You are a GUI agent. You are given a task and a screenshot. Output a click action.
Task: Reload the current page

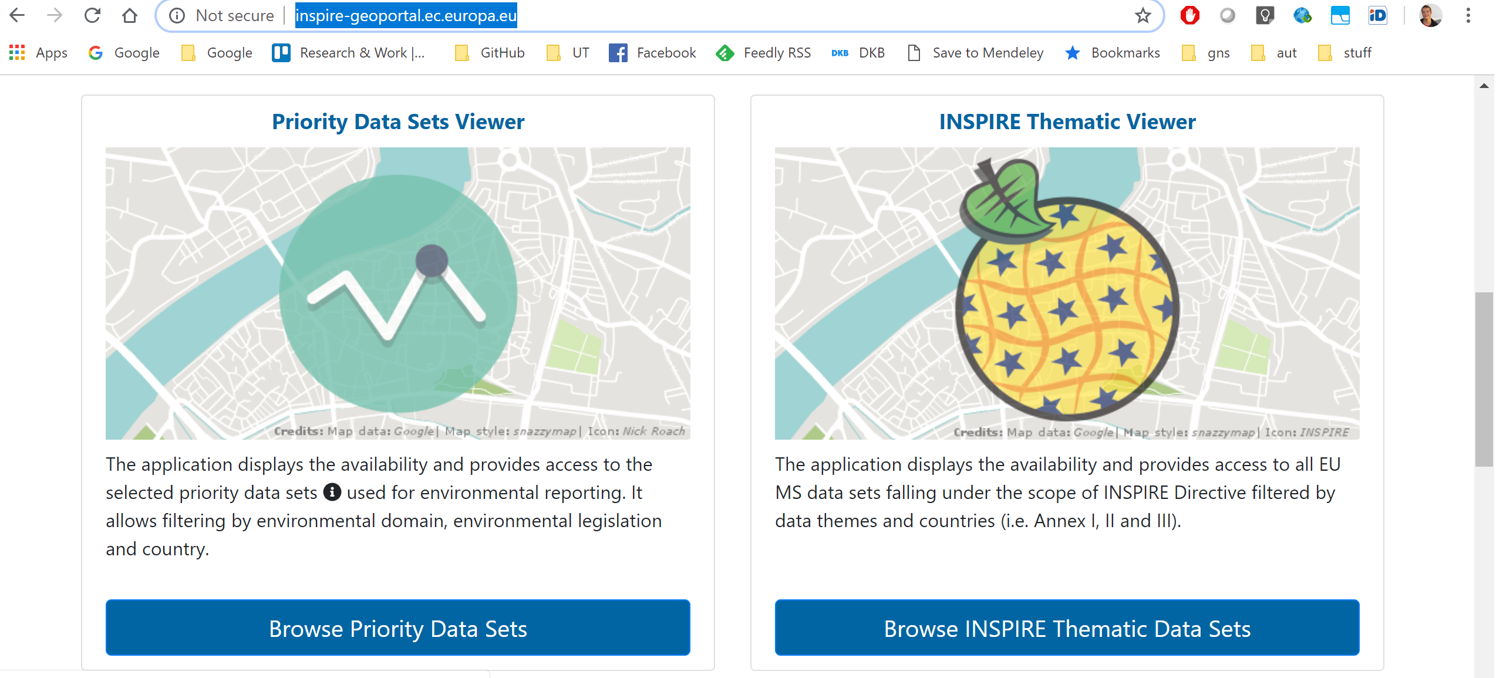click(x=92, y=16)
